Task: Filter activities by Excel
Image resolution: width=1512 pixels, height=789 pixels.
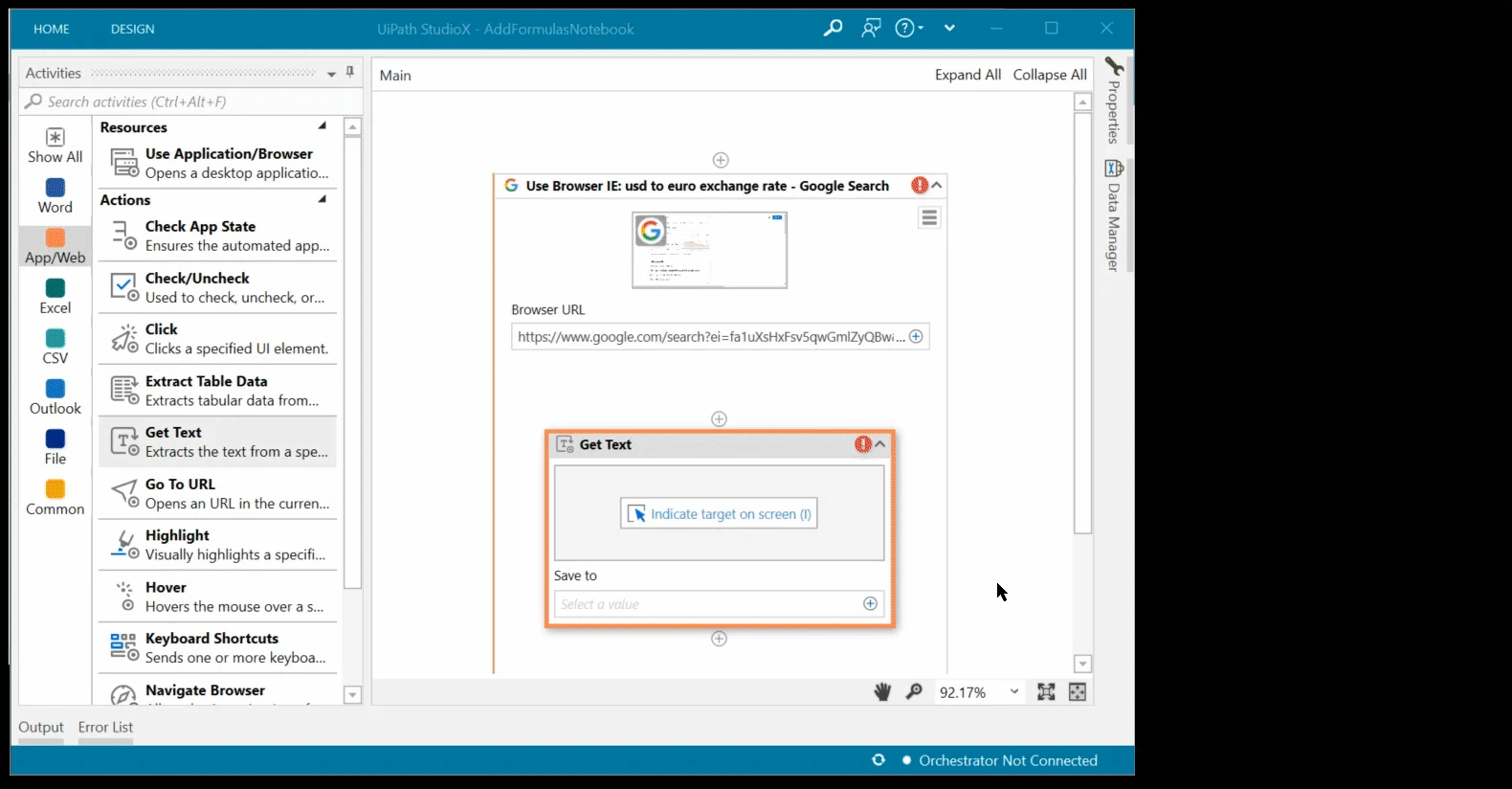Action: click(x=56, y=297)
